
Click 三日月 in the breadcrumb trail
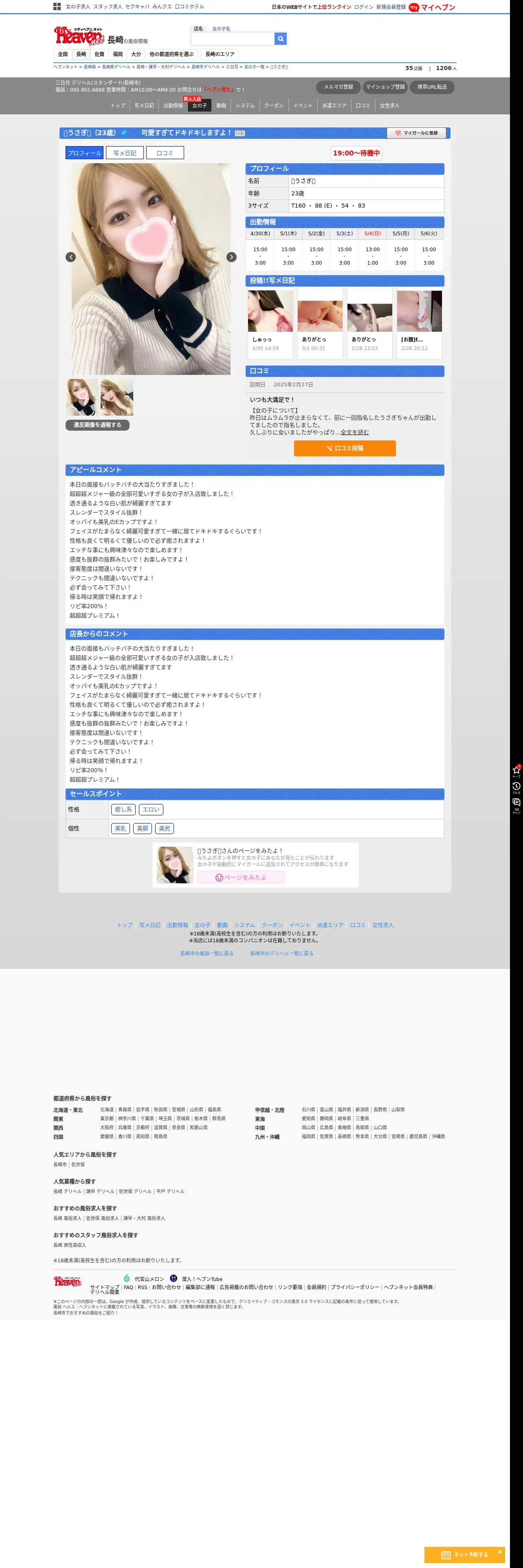pos(232,67)
